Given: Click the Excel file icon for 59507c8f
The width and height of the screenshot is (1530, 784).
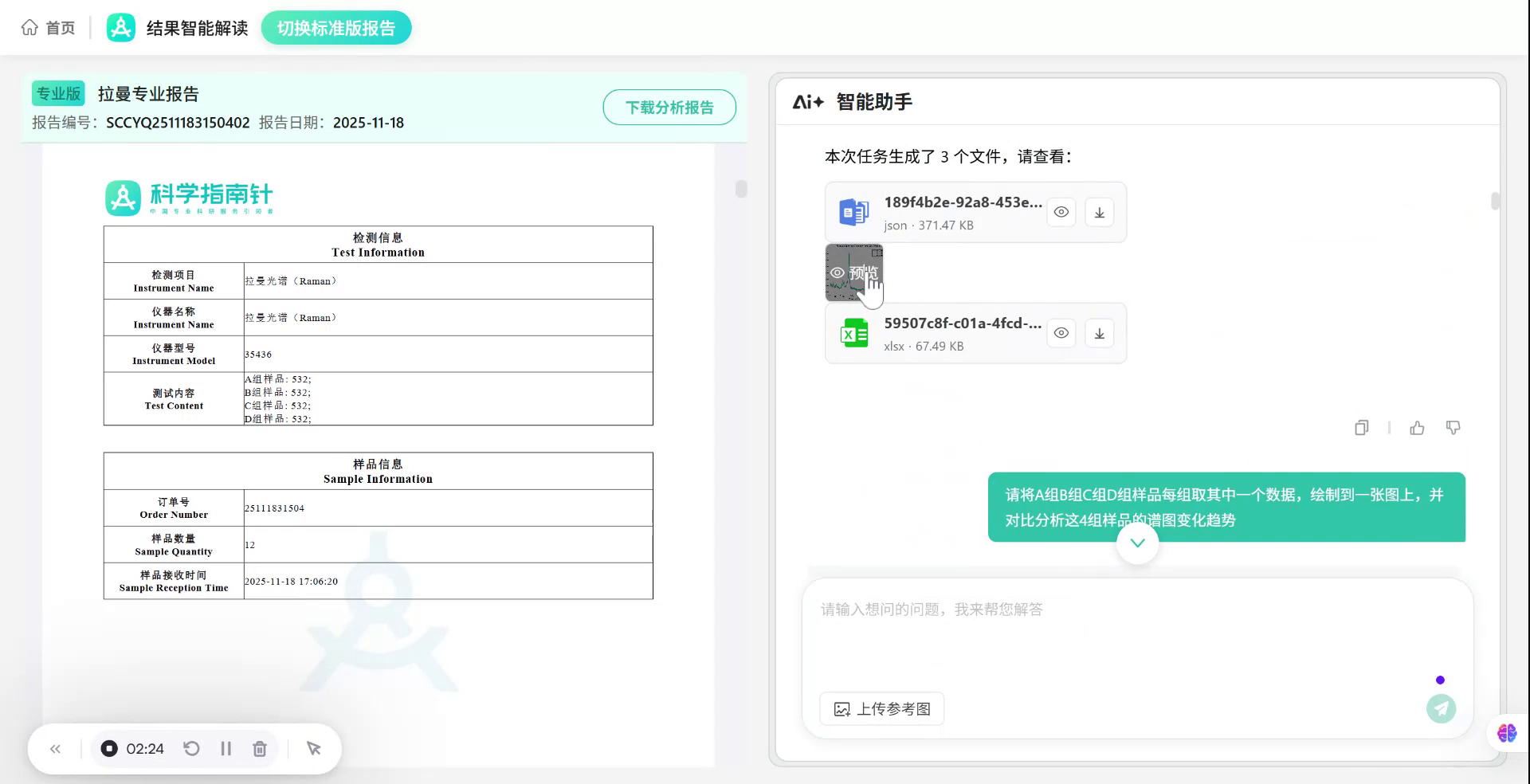Looking at the screenshot, I should 853,332.
